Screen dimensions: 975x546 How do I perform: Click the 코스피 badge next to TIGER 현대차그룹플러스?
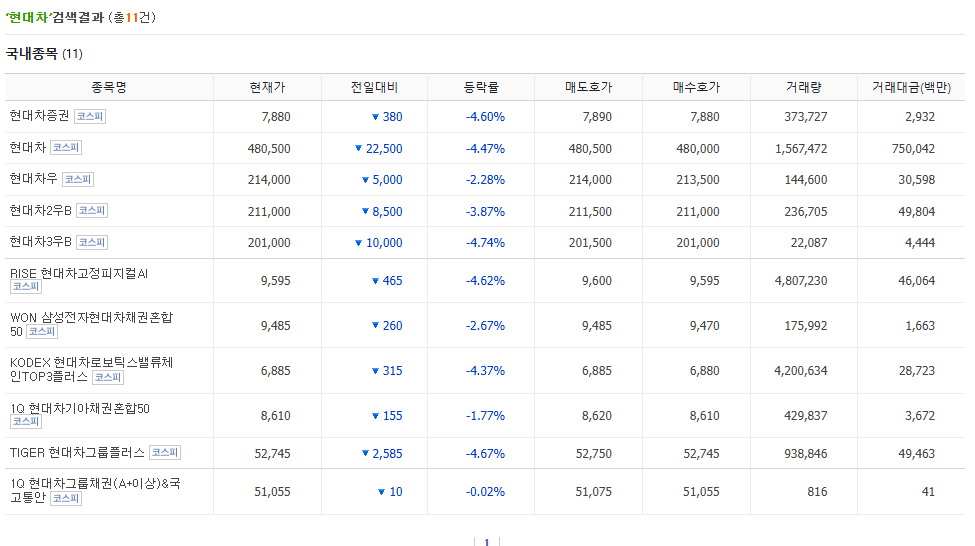(165, 453)
